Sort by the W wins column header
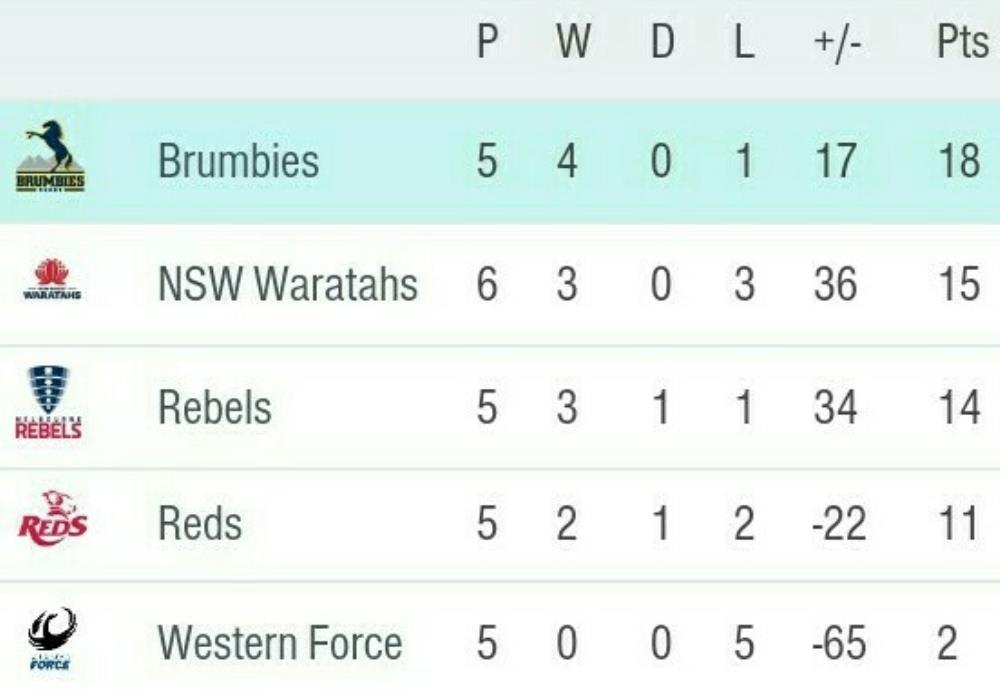Image resolution: width=1000 pixels, height=696 pixels. coord(573,41)
